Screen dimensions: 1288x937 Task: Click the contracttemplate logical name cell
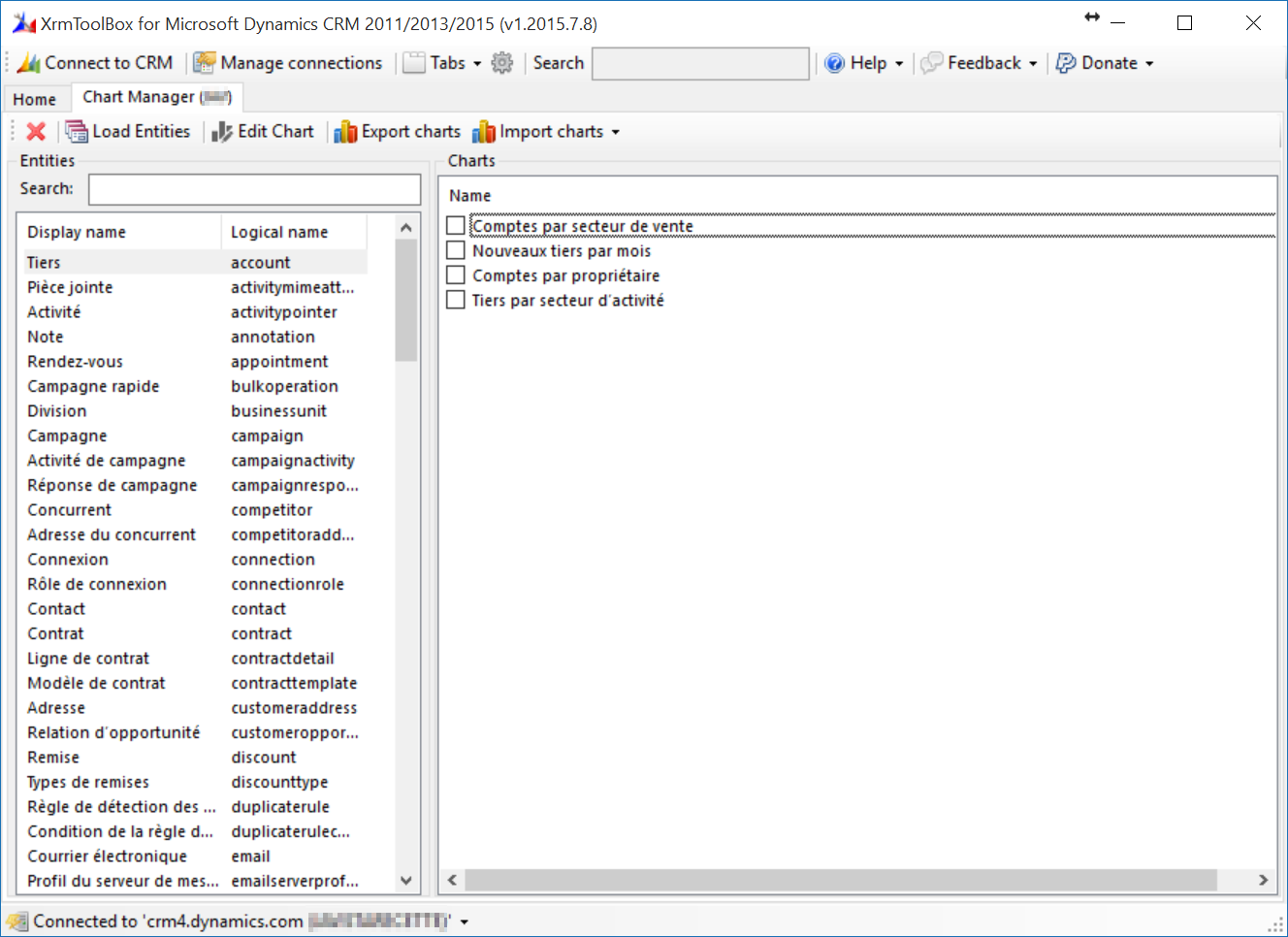point(294,683)
